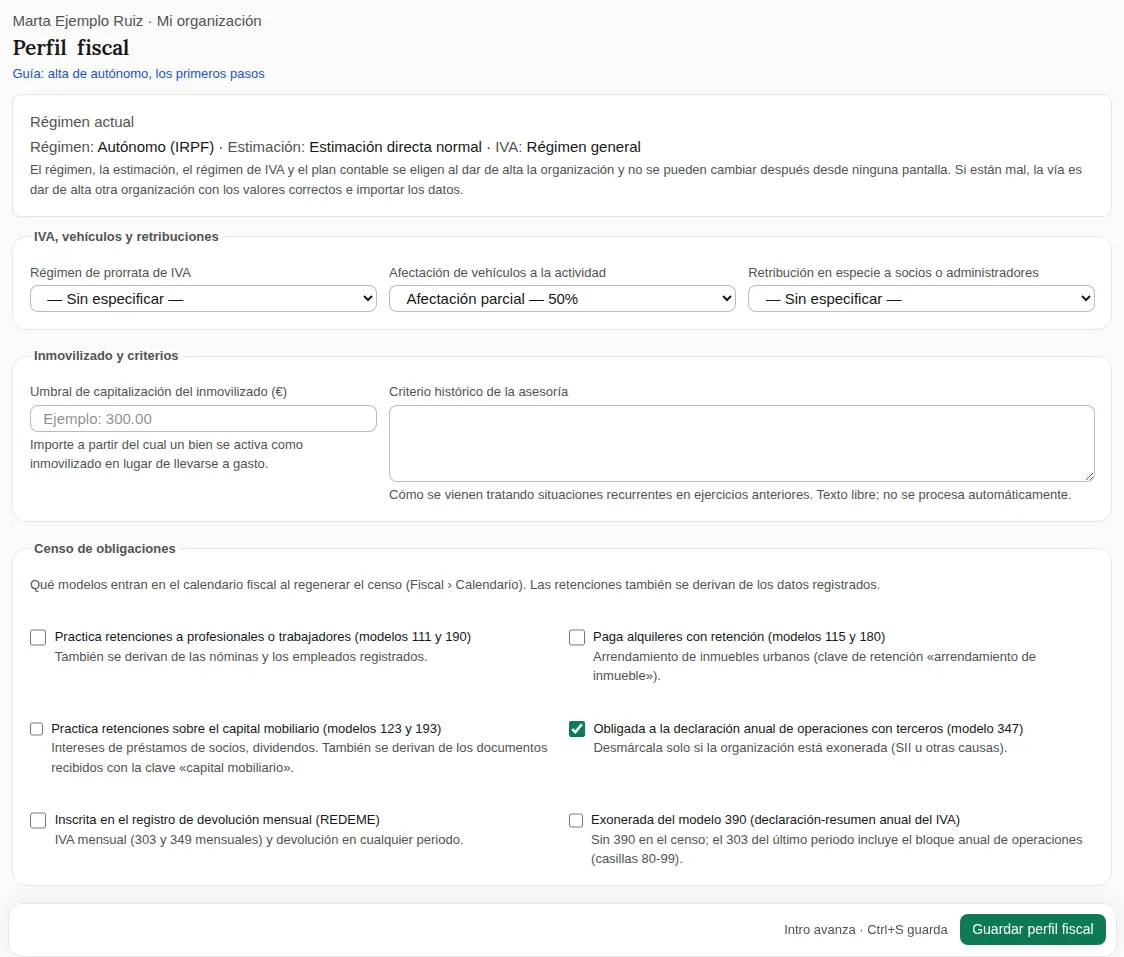
Task: Check retenciones a profesionales (modelos 111 y 190)
Action: tap(38, 637)
